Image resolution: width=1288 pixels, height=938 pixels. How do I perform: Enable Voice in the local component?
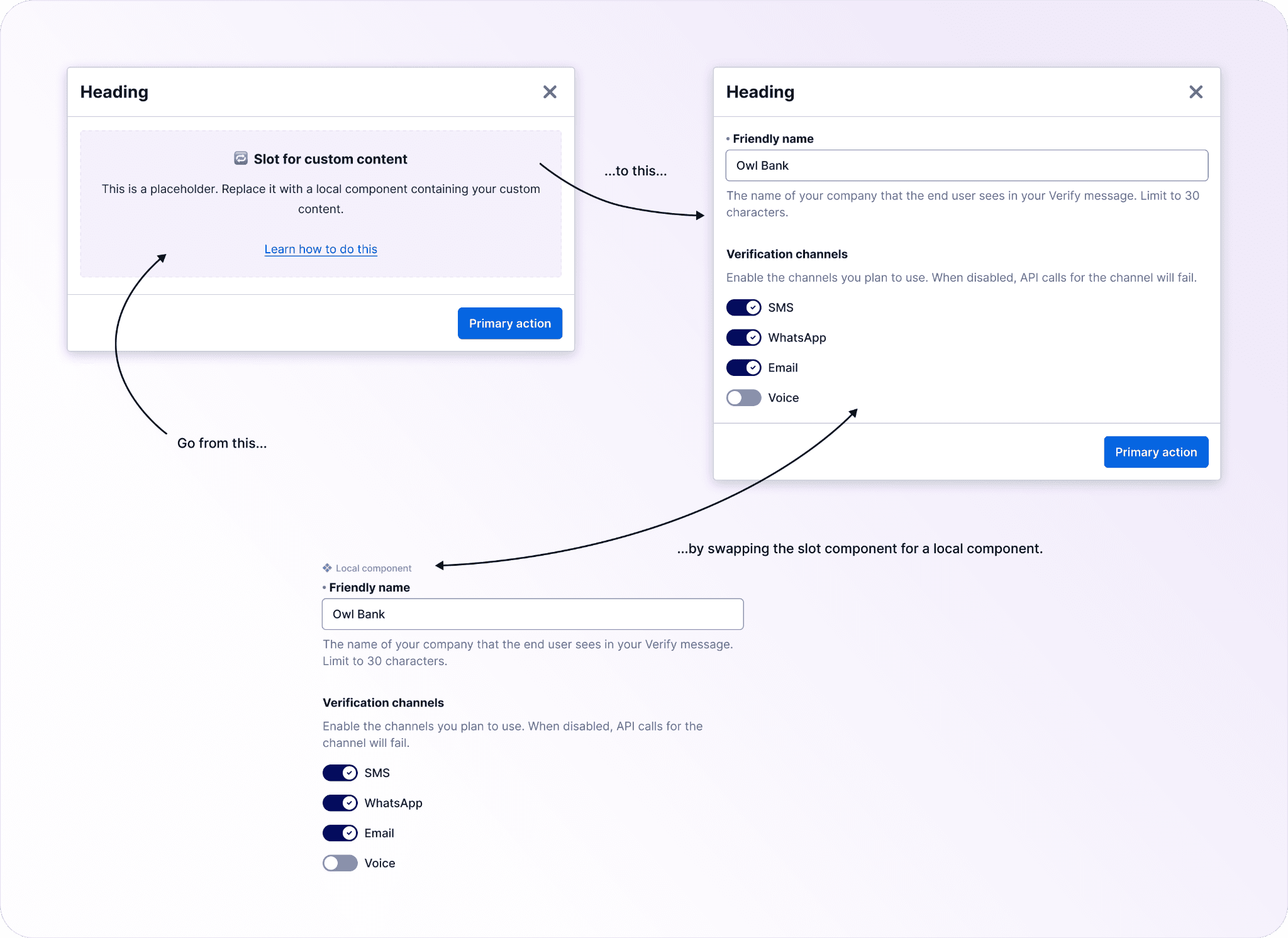[x=340, y=863]
